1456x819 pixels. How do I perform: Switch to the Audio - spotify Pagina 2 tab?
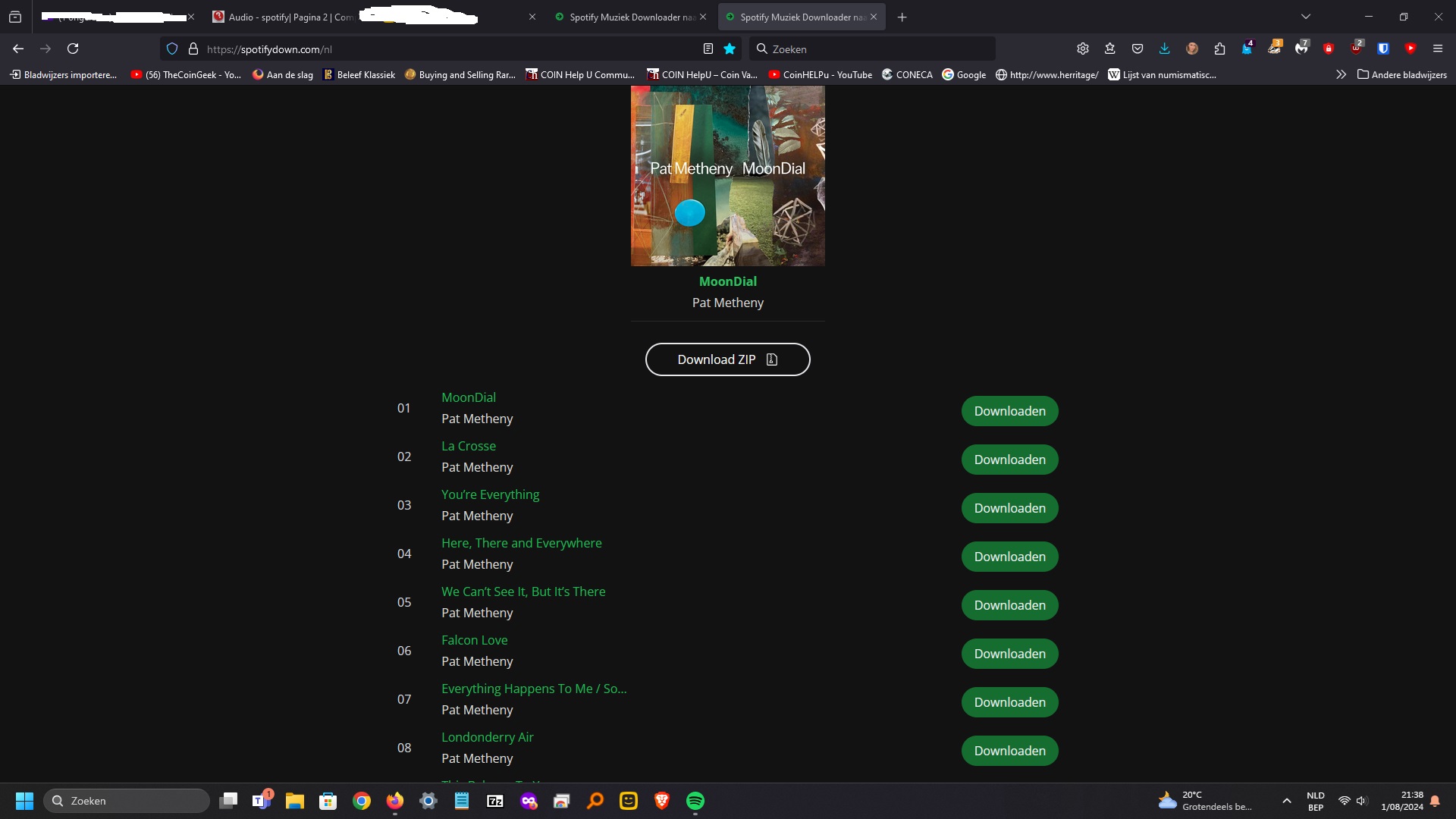pyautogui.click(x=283, y=17)
